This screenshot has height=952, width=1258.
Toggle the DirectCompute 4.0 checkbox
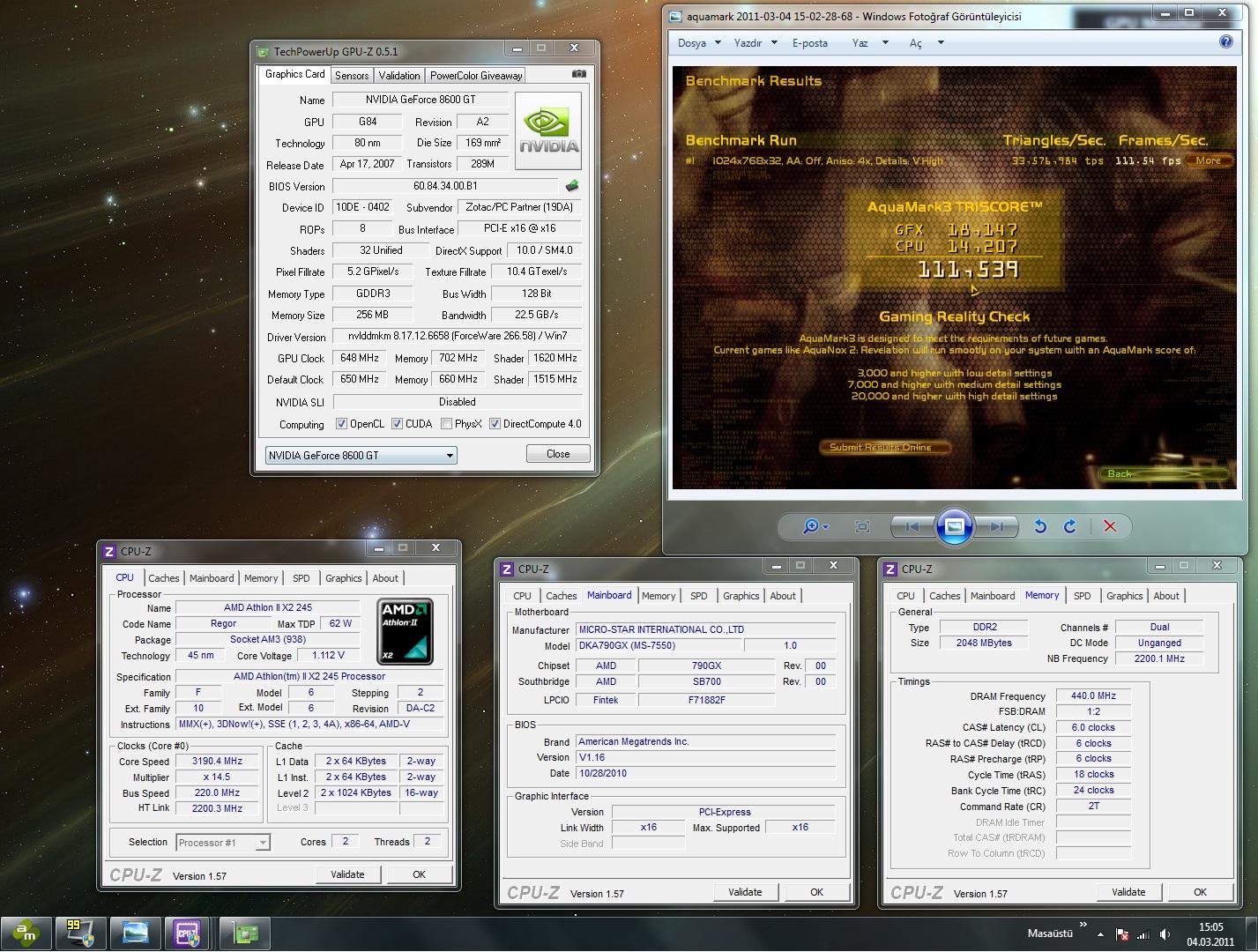coord(495,424)
